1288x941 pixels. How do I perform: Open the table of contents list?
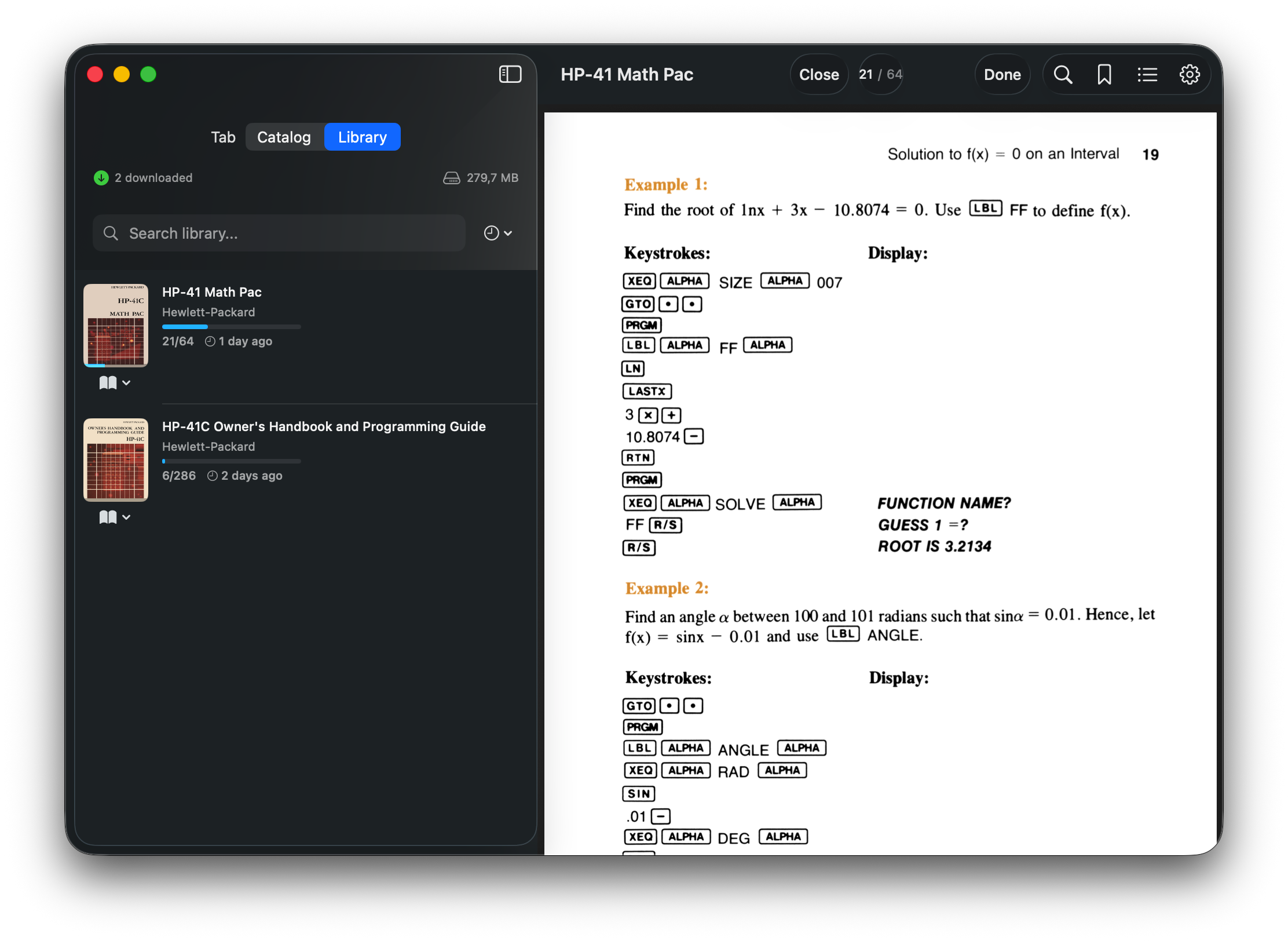[1147, 75]
